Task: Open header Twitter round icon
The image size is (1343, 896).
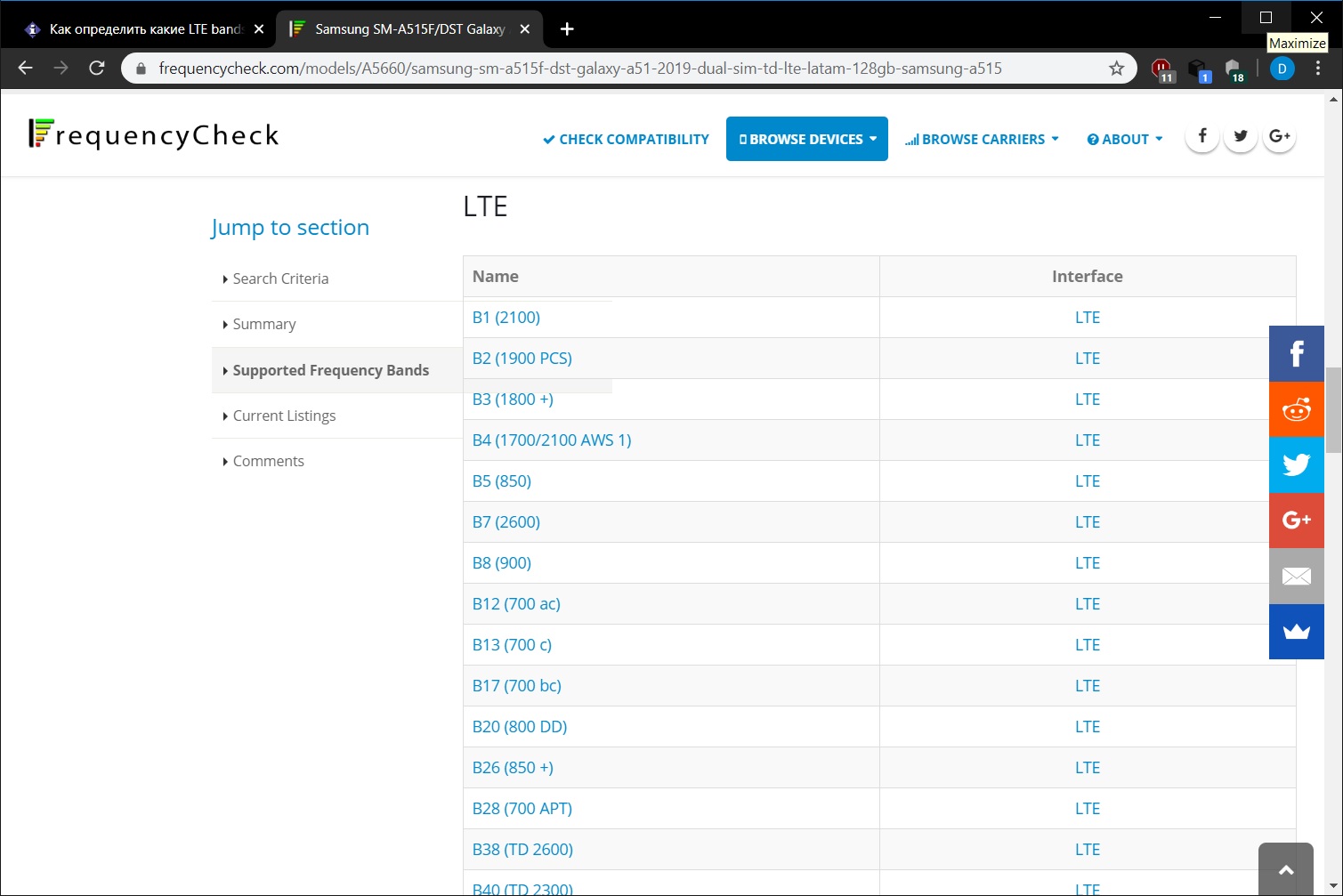Action: 1240,136
